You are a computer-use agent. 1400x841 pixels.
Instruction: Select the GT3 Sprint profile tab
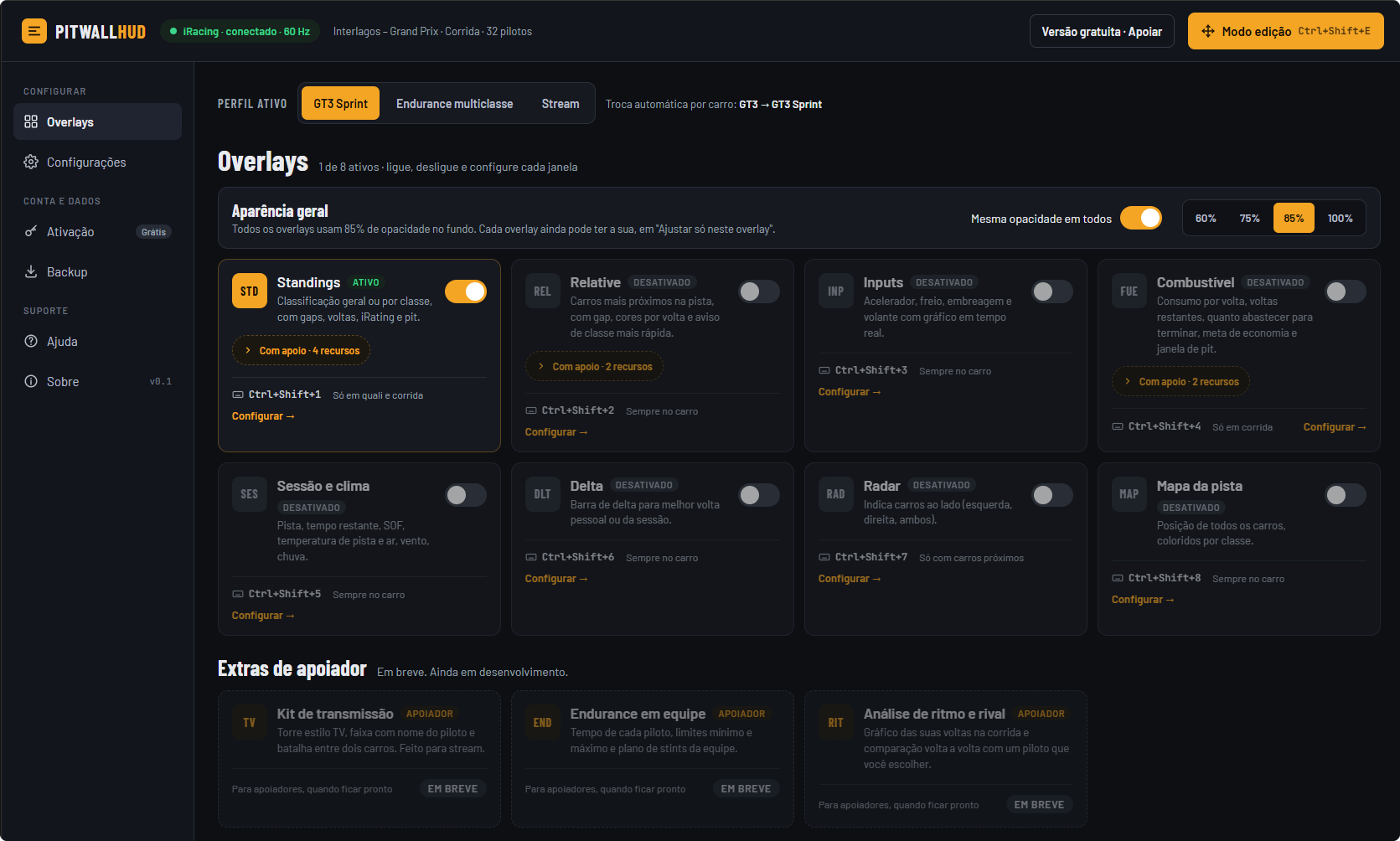click(340, 103)
